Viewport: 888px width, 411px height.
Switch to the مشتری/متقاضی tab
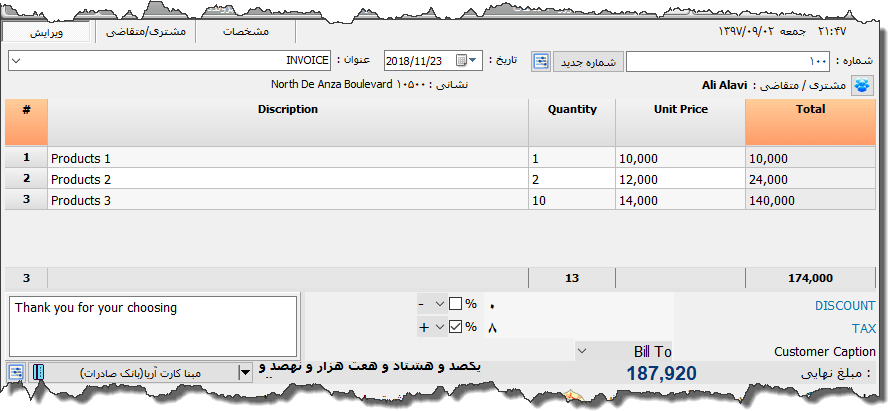click(146, 32)
